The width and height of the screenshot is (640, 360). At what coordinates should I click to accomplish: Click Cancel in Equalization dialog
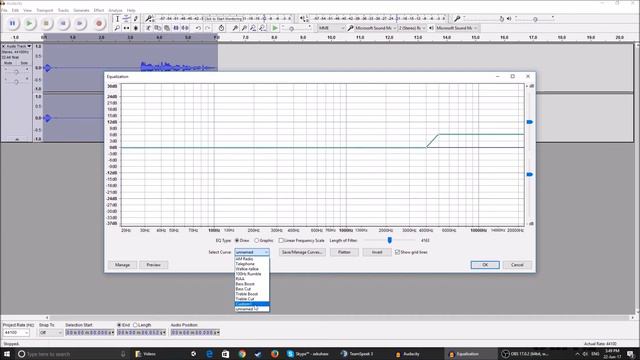click(517, 265)
